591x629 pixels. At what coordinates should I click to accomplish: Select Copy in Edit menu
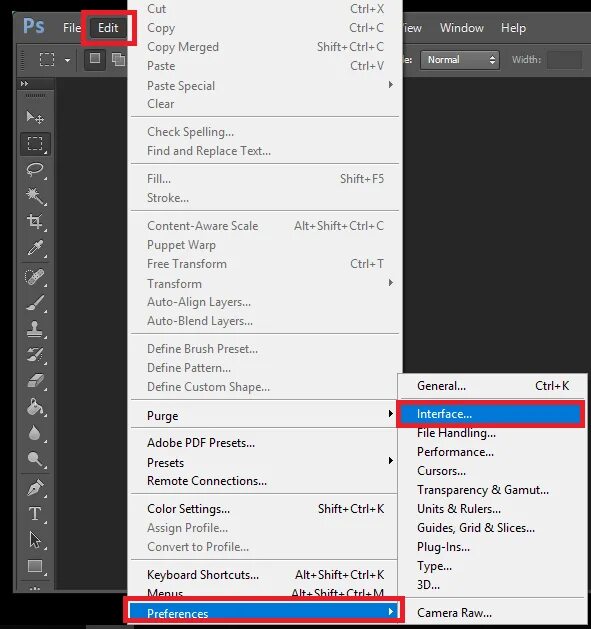coord(265,28)
